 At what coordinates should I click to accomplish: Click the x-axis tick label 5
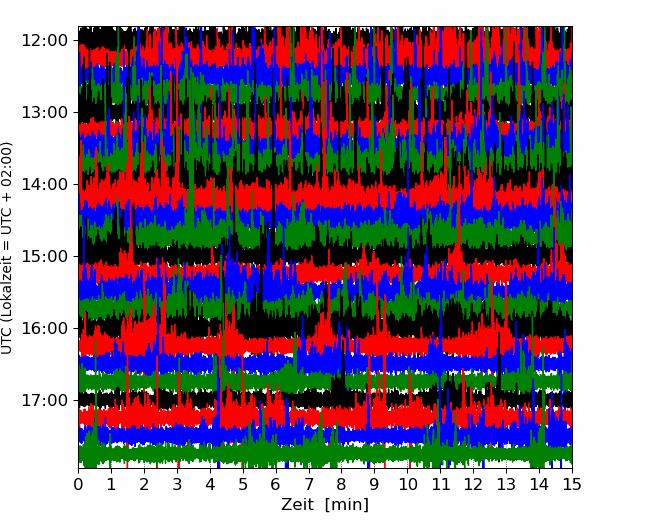pos(243,484)
